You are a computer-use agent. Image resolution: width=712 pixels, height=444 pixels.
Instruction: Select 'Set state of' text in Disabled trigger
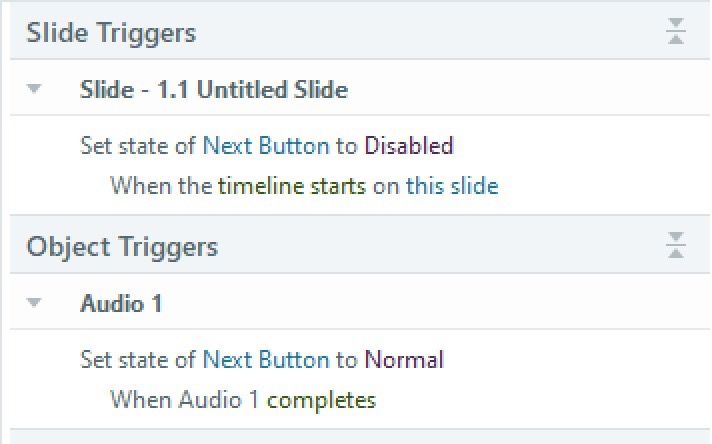(139, 145)
